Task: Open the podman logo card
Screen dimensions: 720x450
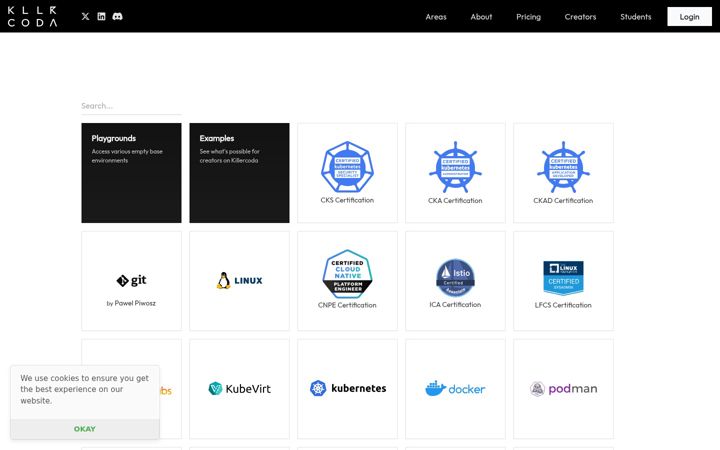Action: pos(563,388)
